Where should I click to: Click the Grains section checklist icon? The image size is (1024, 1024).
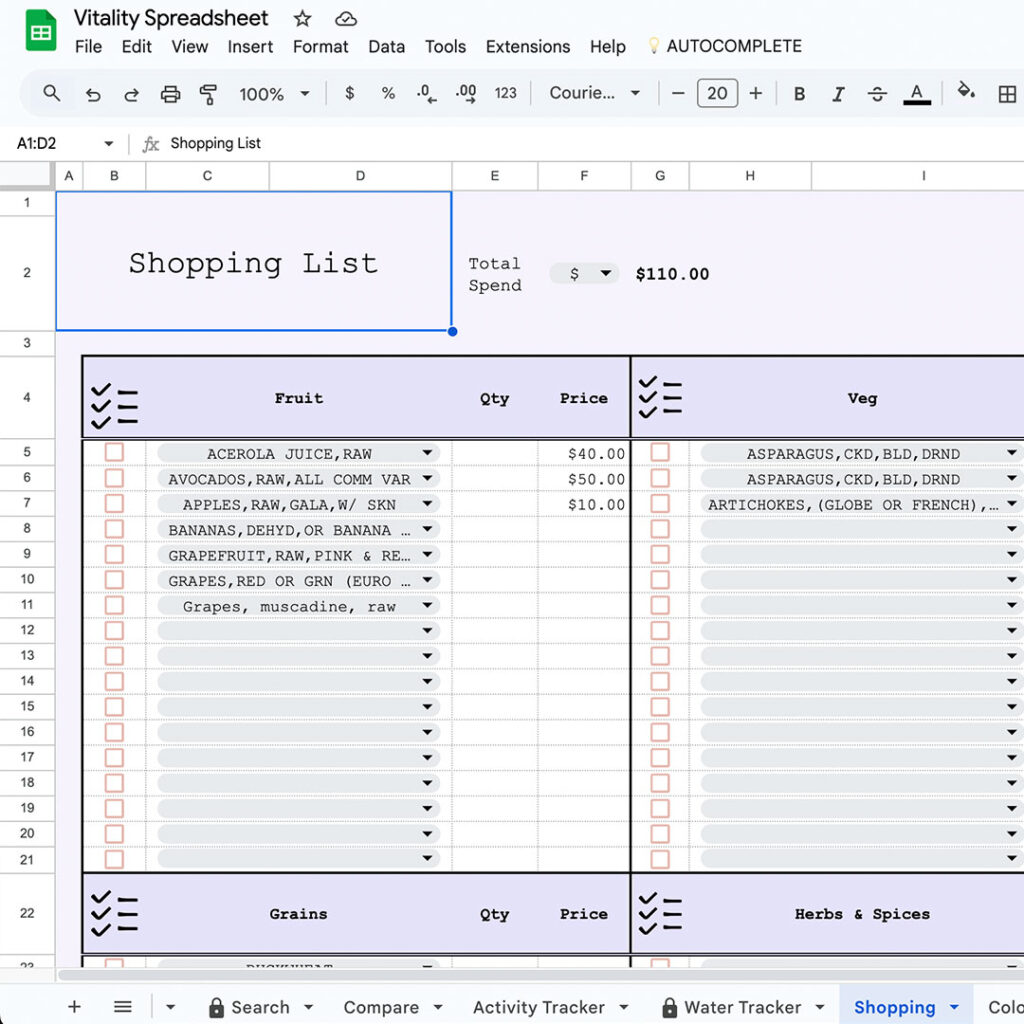point(114,913)
